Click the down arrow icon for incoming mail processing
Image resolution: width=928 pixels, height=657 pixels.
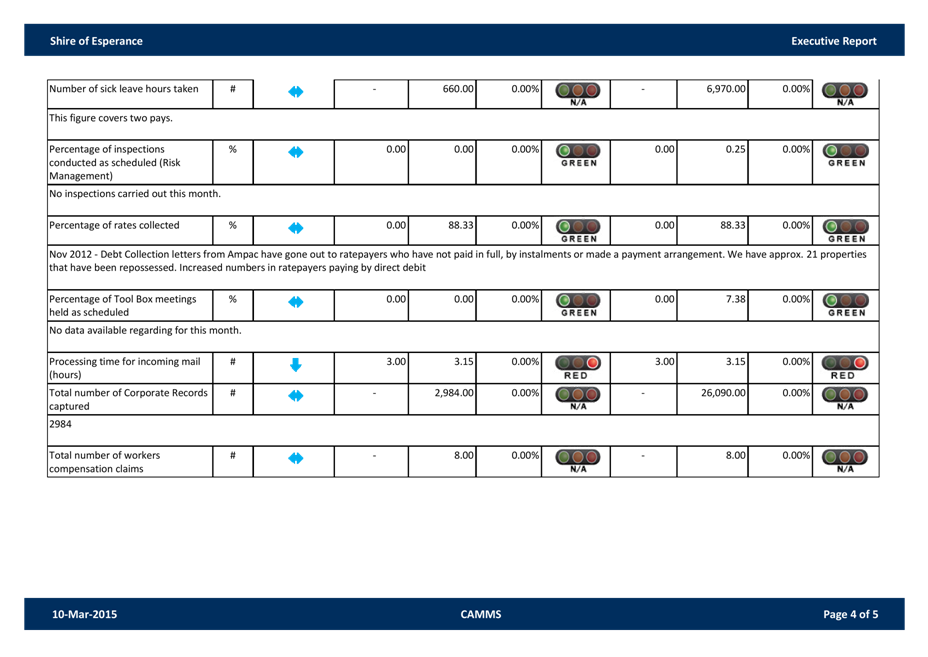(295, 364)
